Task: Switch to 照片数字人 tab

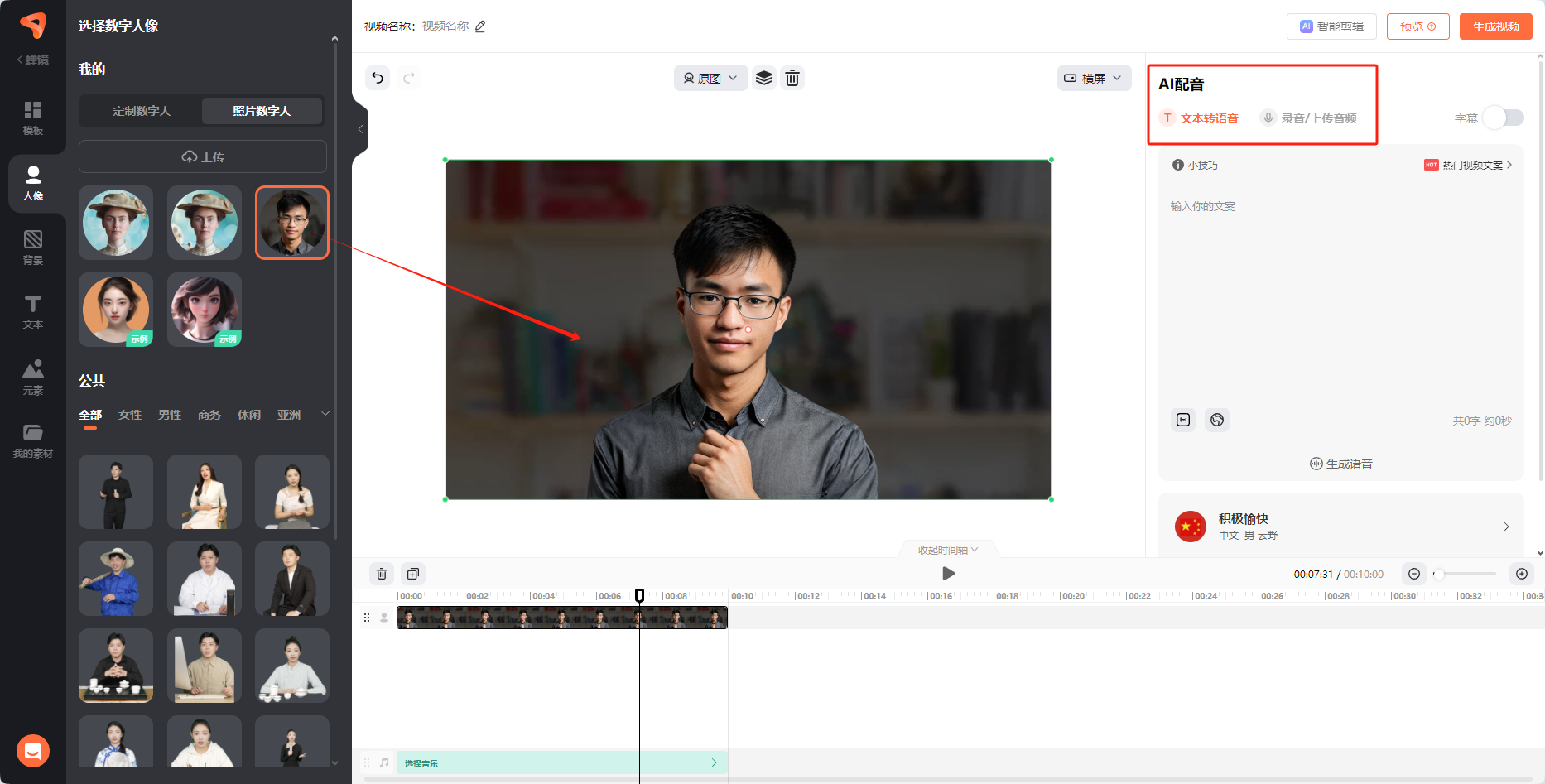Action: tap(262, 111)
